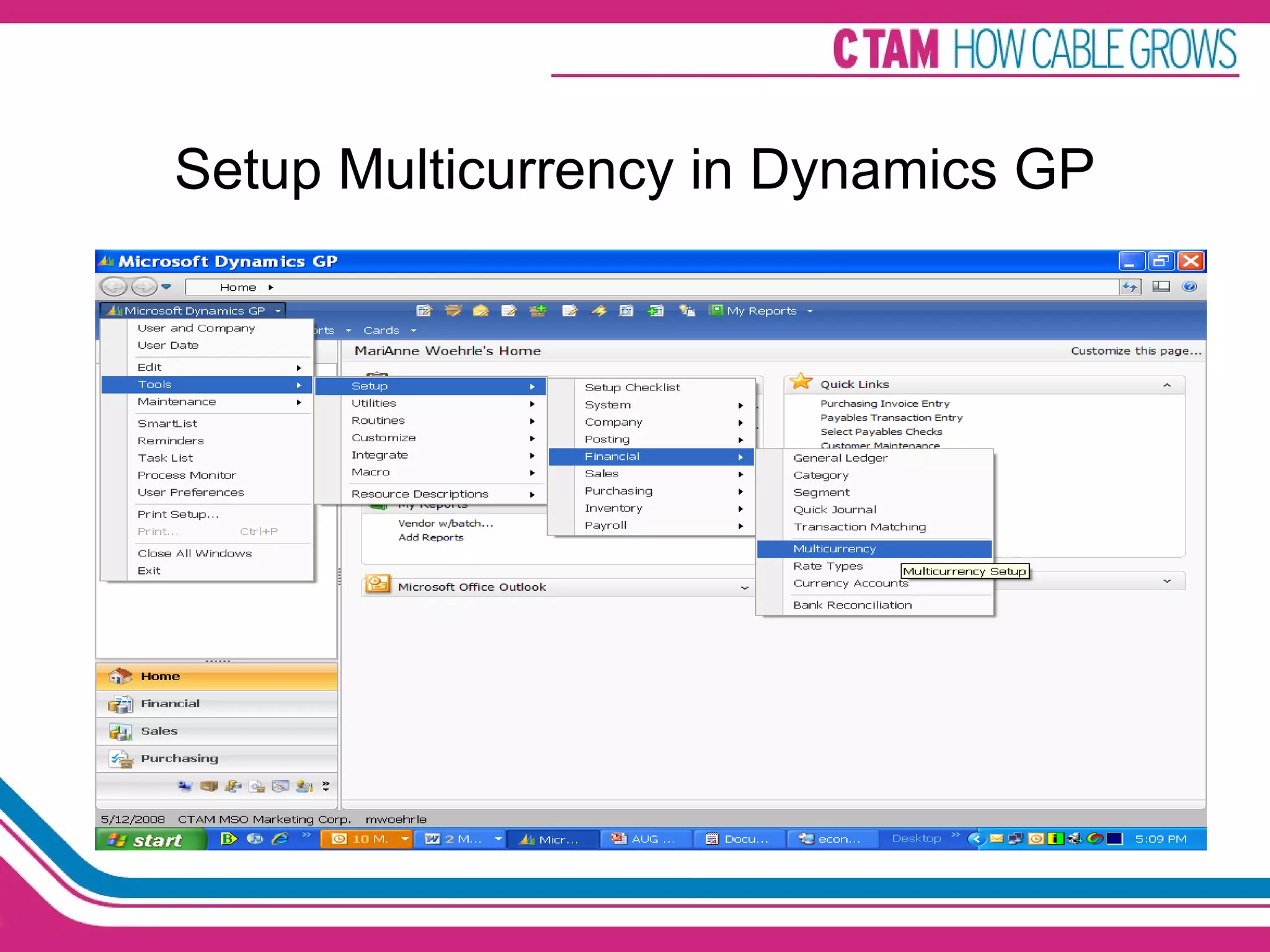Image resolution: width=1270 pixels, height=952 pixels.
Task: Click the Docu... taskbar button
Action: (739, 839)
